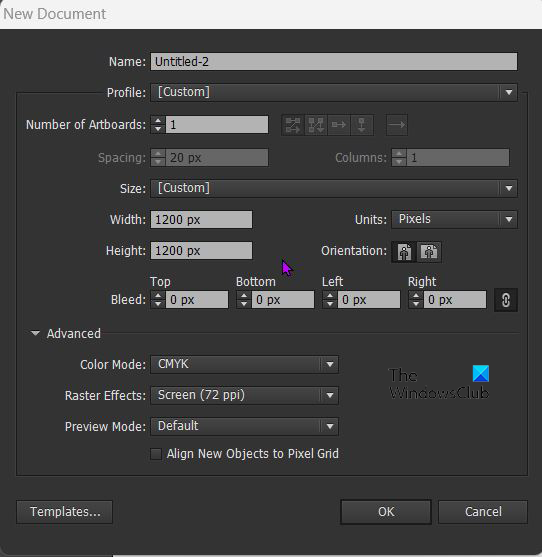Click the Name field containing Untitled-2

point(334,62)
